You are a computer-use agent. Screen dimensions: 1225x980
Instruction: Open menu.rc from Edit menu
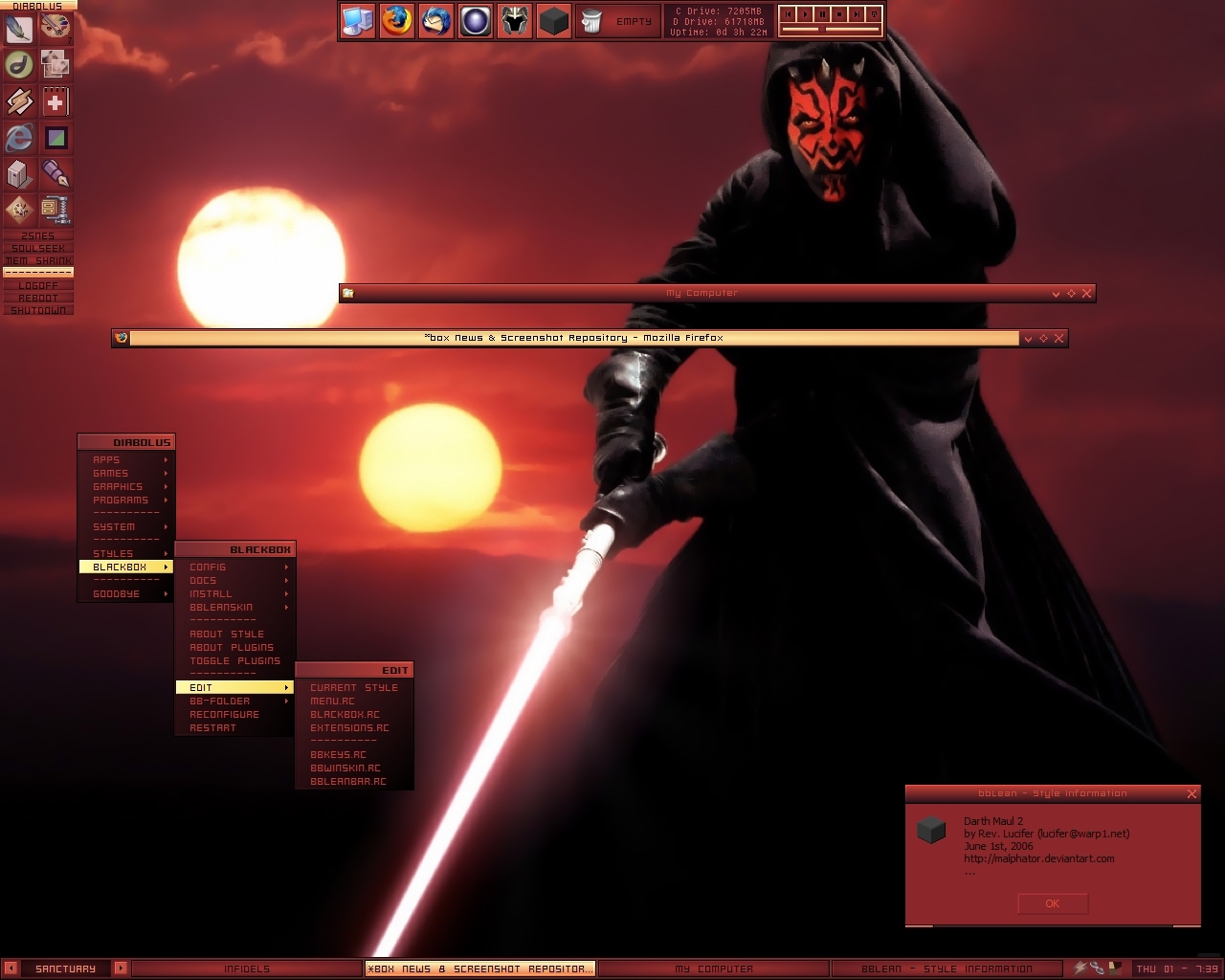click(355, 701)
